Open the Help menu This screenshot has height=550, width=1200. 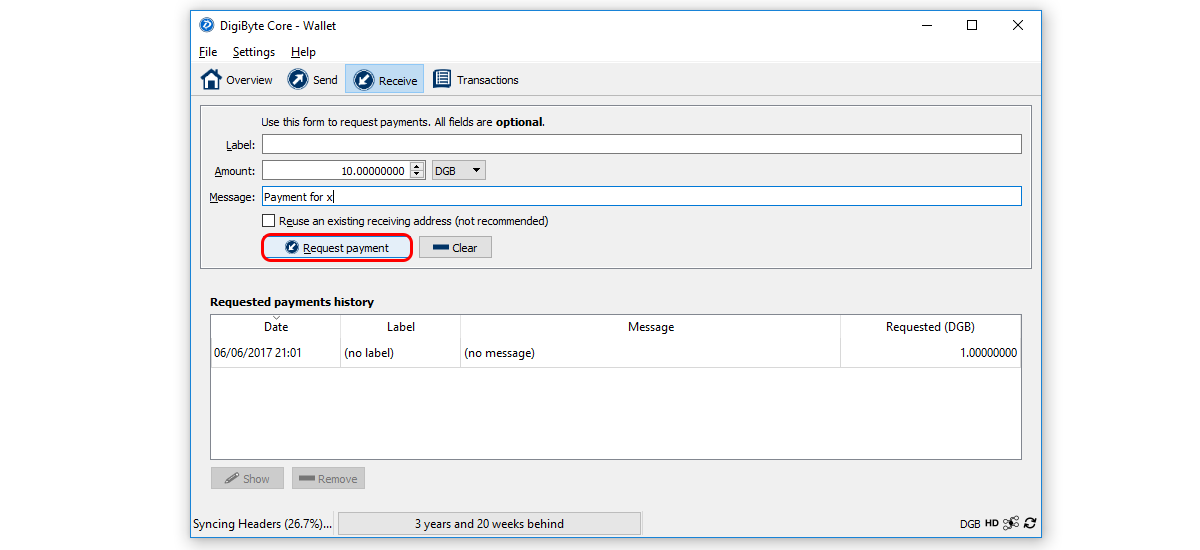pyautogui.click(x=303, y=52)
